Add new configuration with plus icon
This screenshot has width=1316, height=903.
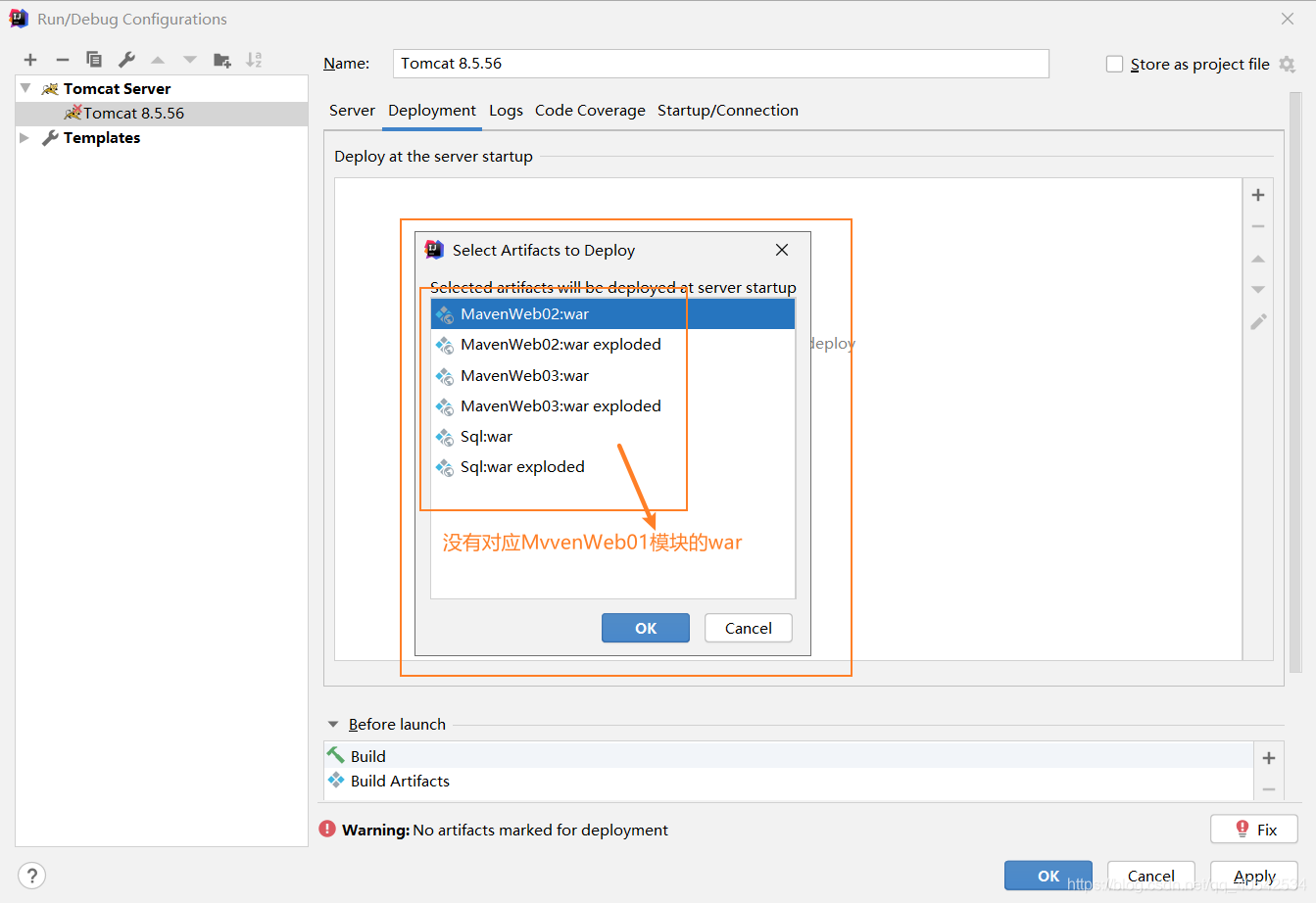click(x=30, y=60)
